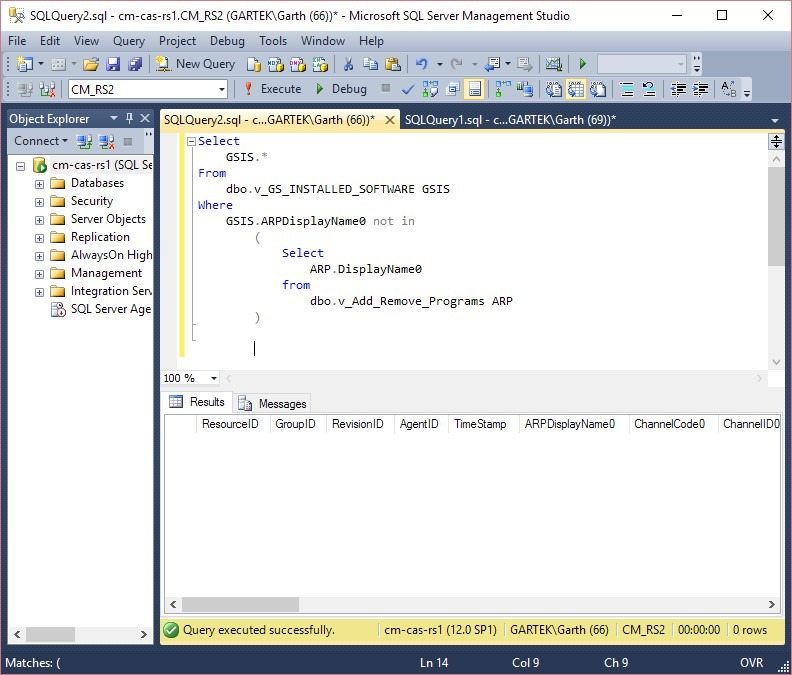Image resolution: width=792 pixels, height=675 pixels.
Task: Close the Object Explorer panel
Action: pyautogui.click(x=145, y=118)
